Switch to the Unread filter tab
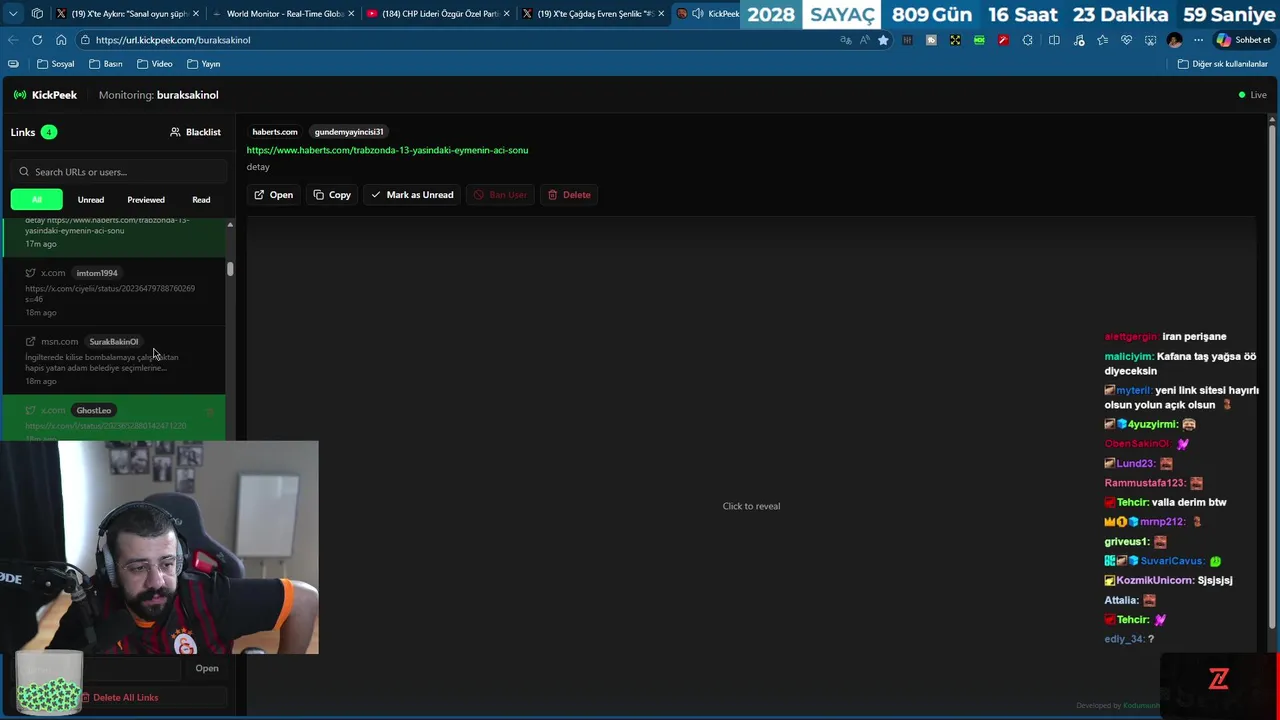Image resolution: width=1280 pixels, height=720 pixels. click(91, 200)
